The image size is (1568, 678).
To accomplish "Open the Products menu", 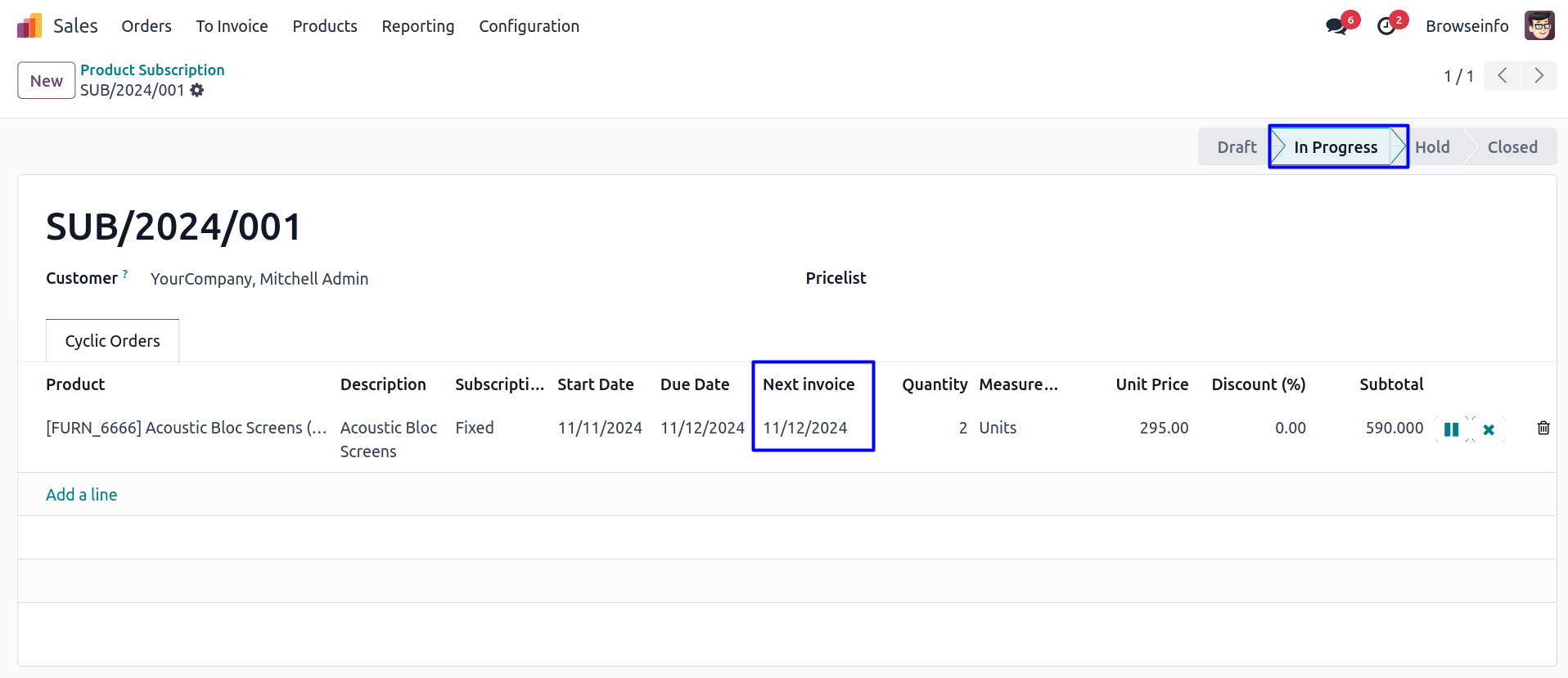I will [325, 26].
